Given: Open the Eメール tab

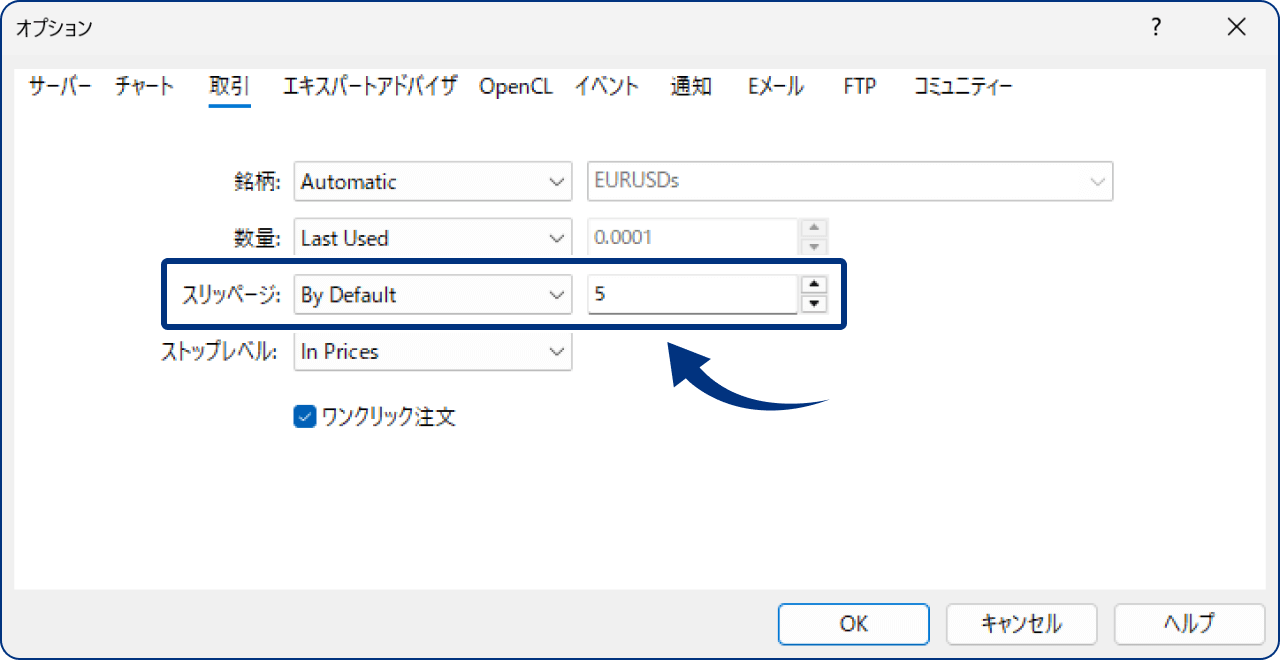Looking at the screenshot, I should point(774,86).
